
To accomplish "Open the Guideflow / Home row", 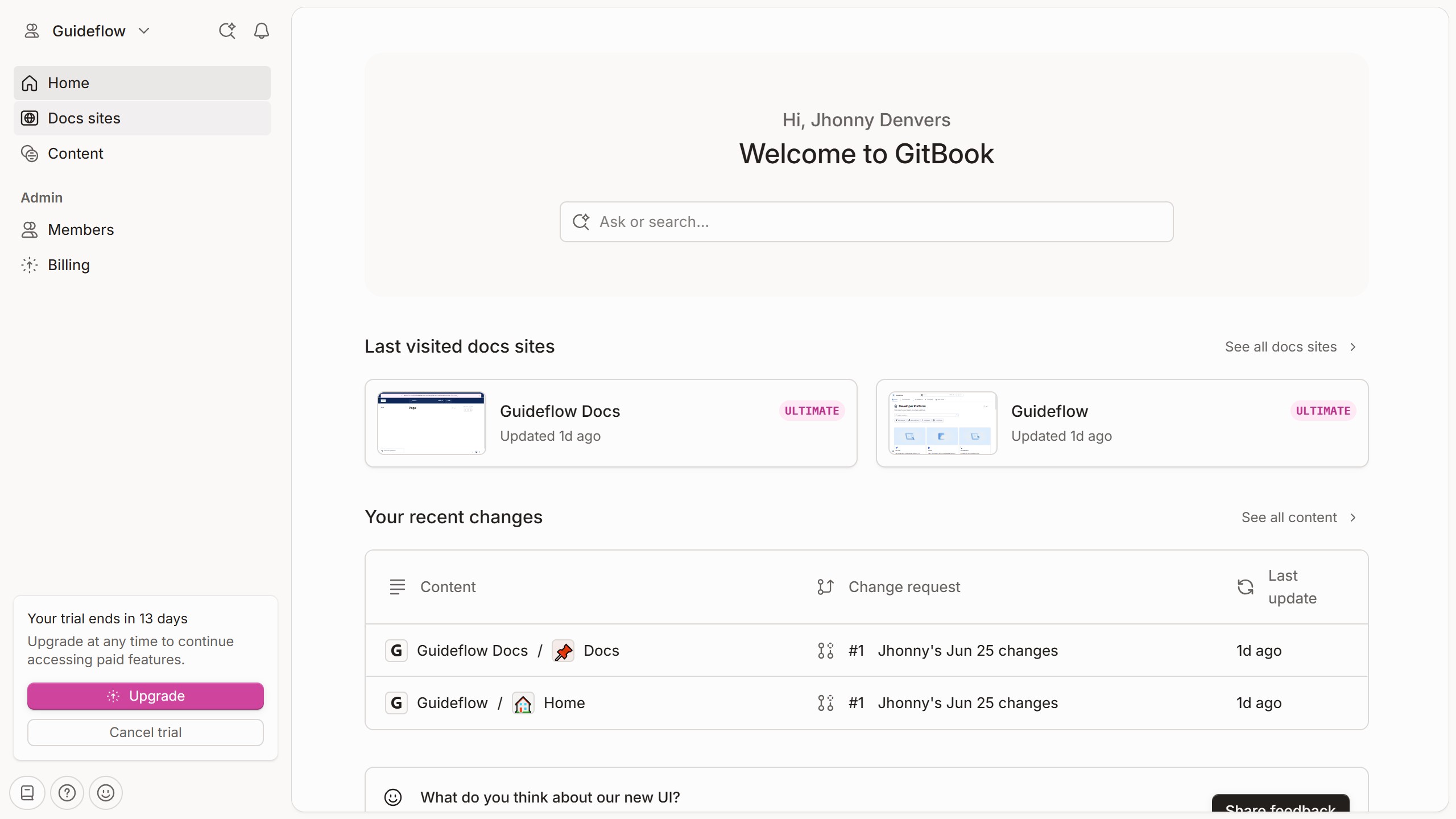I will [866, 703].
